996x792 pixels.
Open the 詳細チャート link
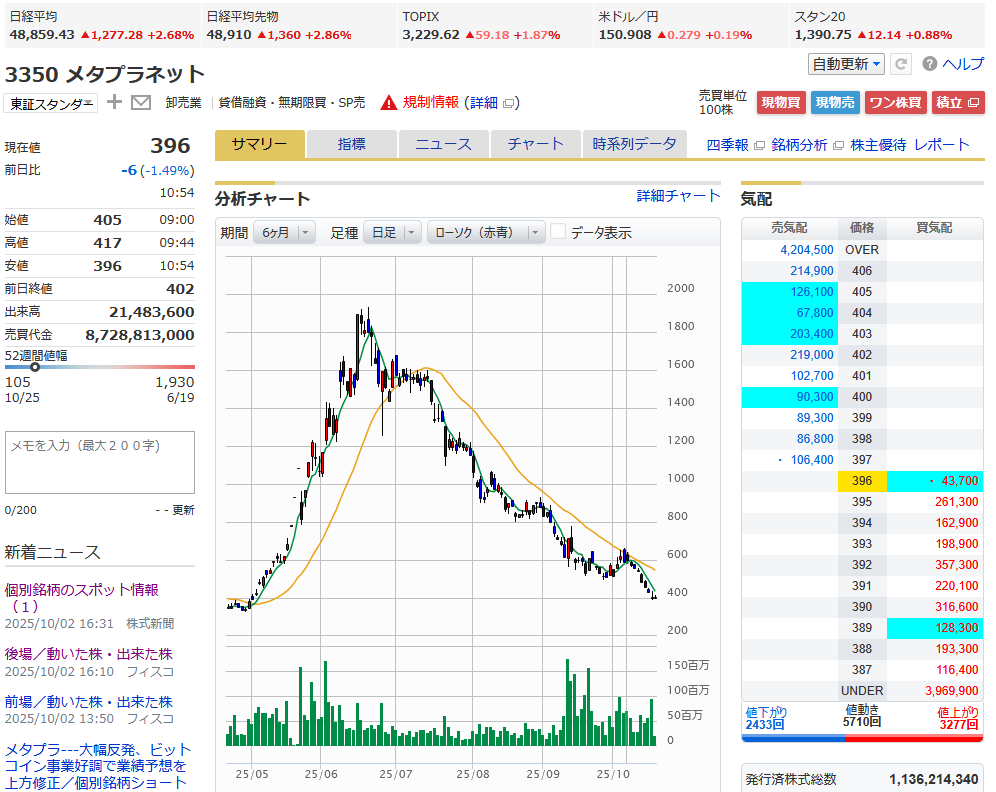pos(678,196)
